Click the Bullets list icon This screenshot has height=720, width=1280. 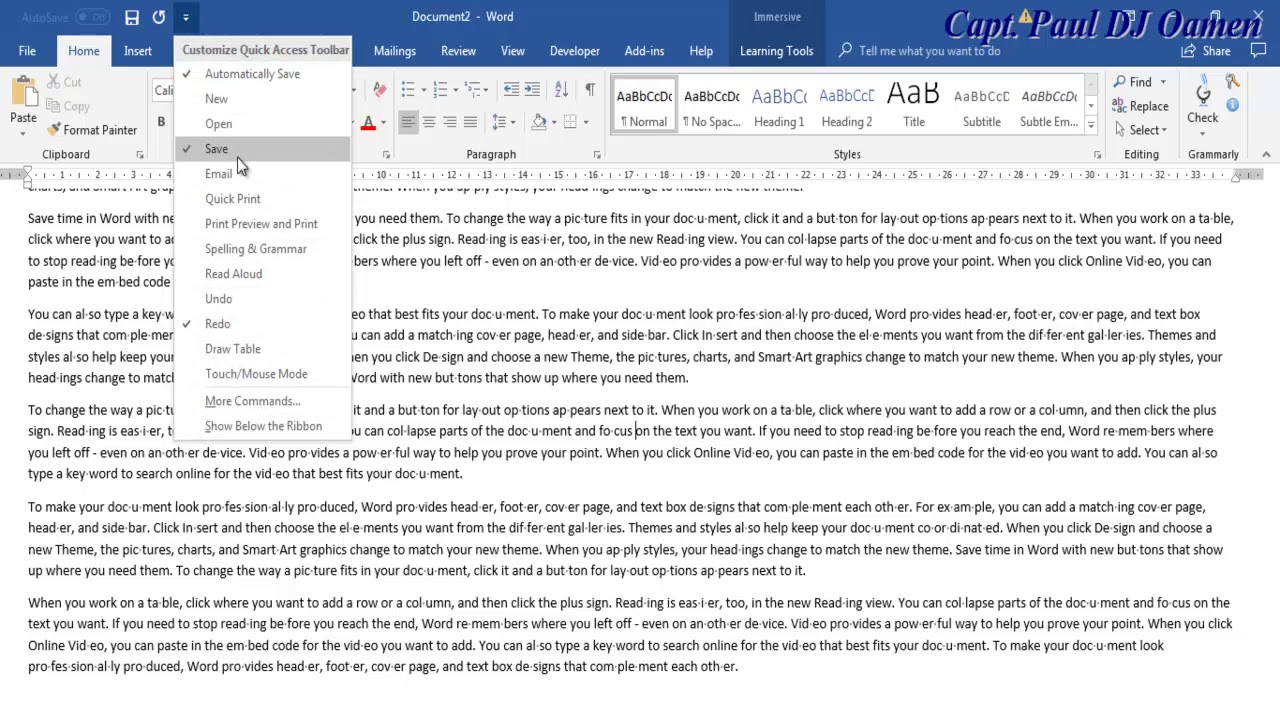(408, 90)
